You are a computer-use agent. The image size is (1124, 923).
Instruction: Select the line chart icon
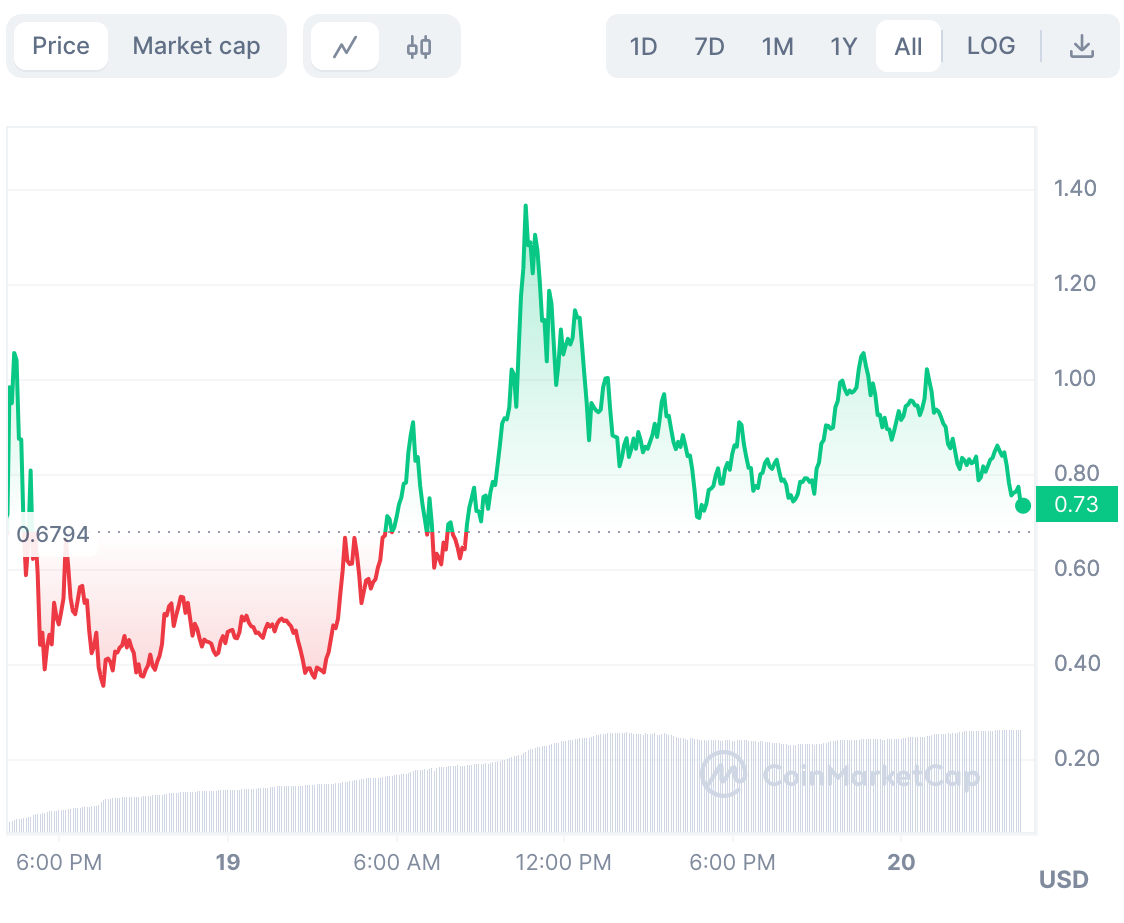tap(345, 47)
